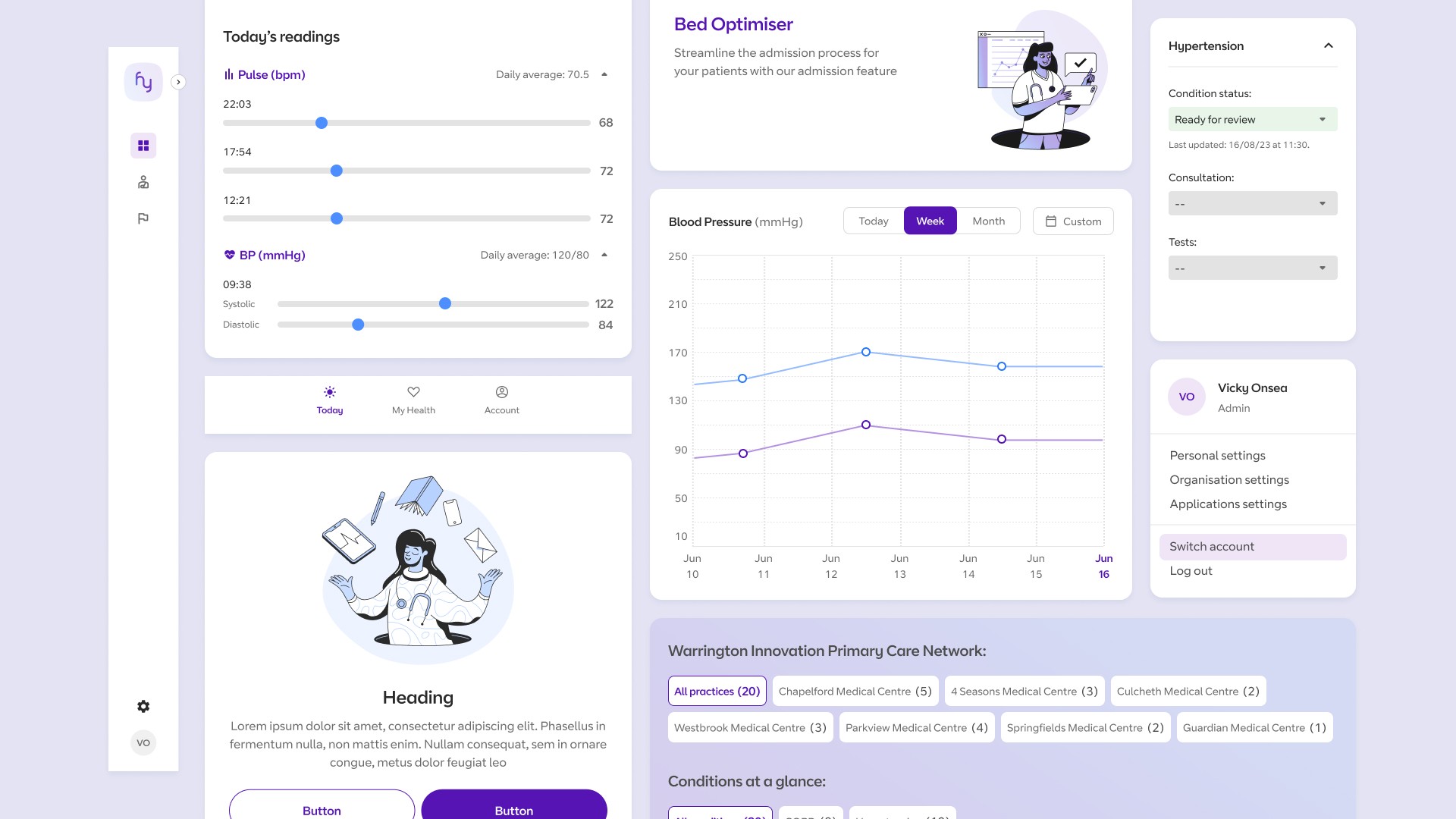Open the dashboard grid icon in sidebar

point(143,146)
